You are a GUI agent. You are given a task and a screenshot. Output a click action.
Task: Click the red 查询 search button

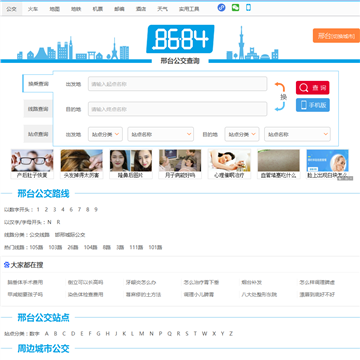[313, 88]
